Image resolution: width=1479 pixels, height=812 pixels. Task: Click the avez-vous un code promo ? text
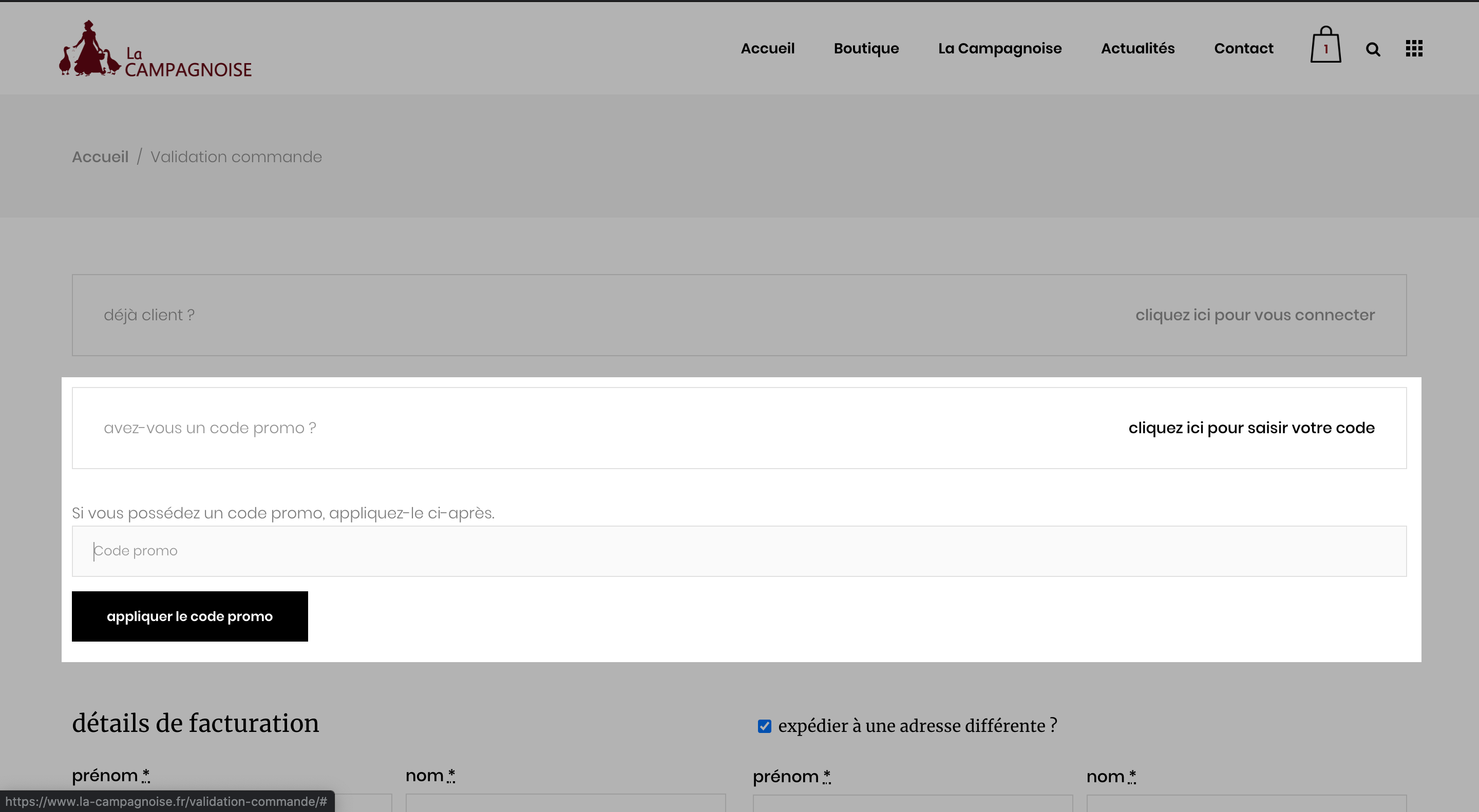click(210, 428)
